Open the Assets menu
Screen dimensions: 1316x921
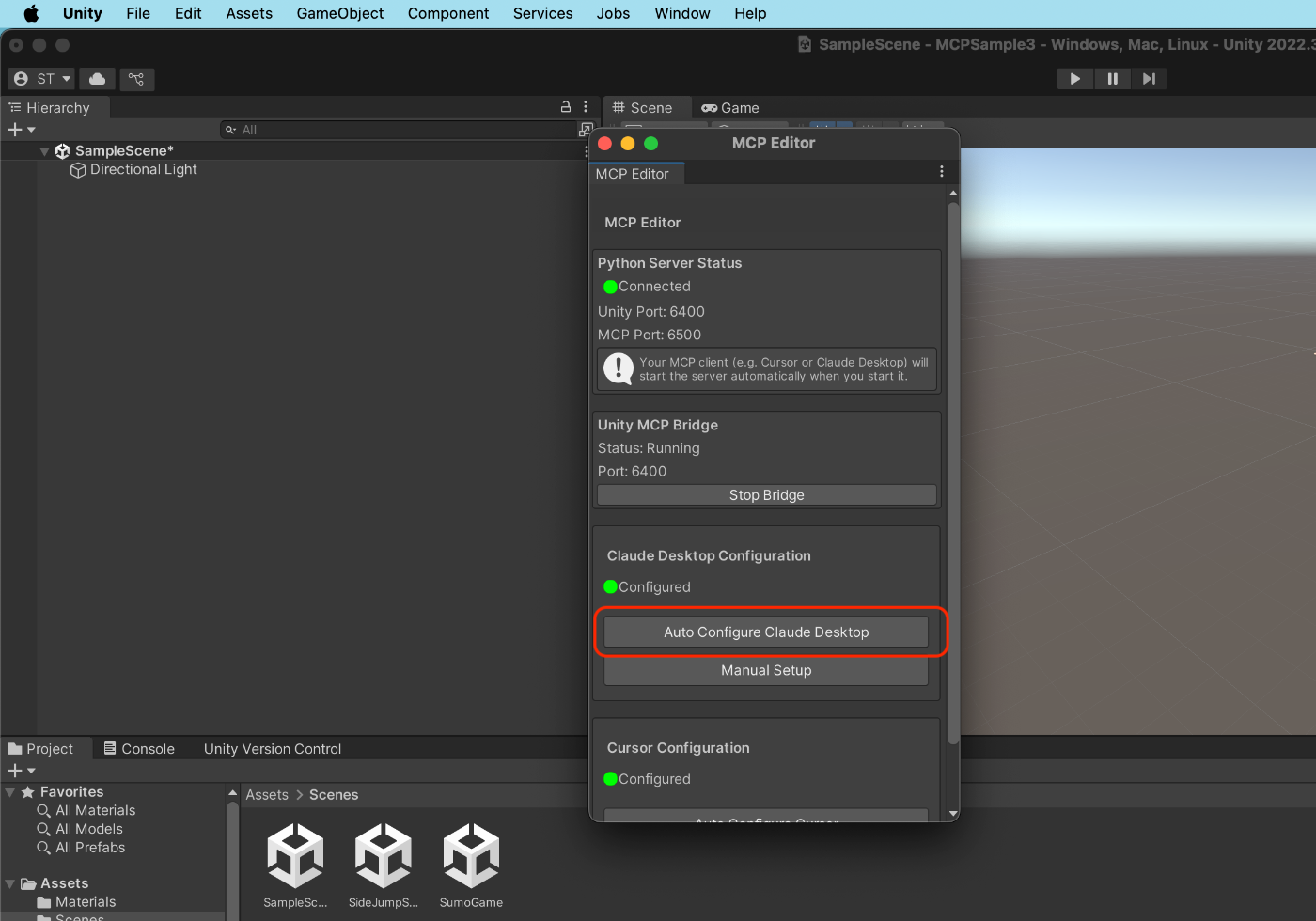click(249, 13)
